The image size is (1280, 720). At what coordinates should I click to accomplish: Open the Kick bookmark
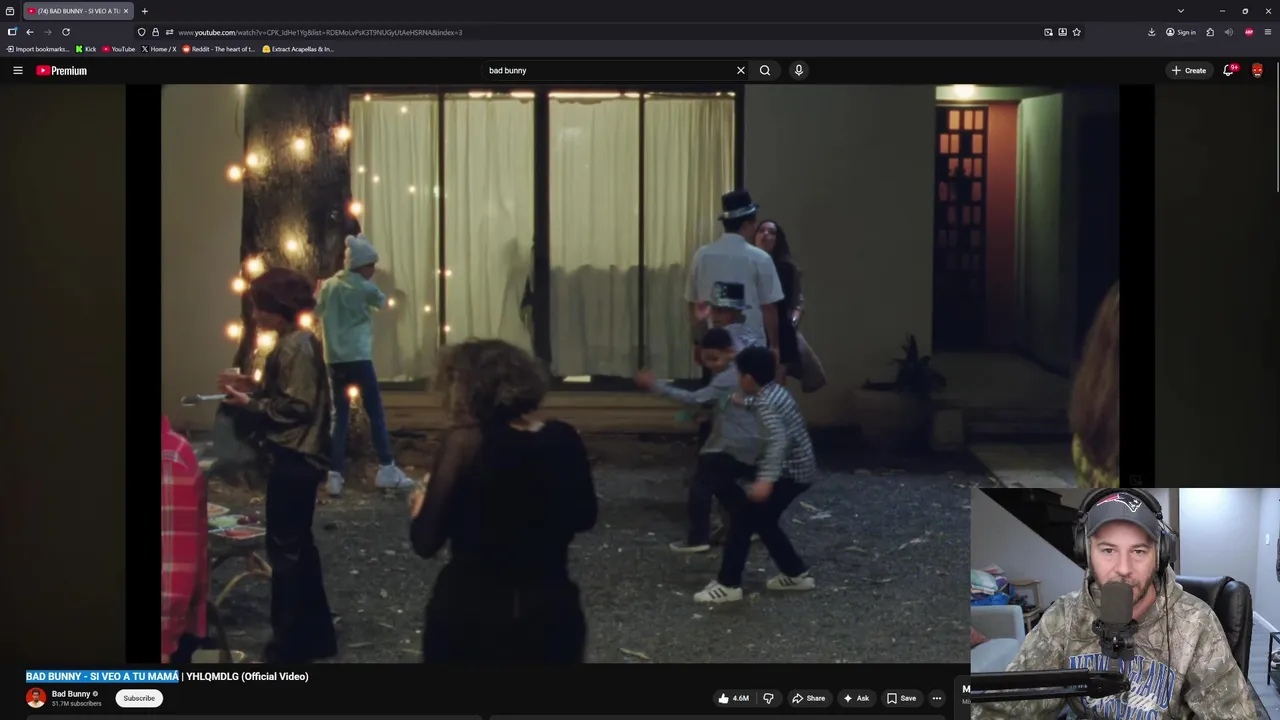point(86,49)
